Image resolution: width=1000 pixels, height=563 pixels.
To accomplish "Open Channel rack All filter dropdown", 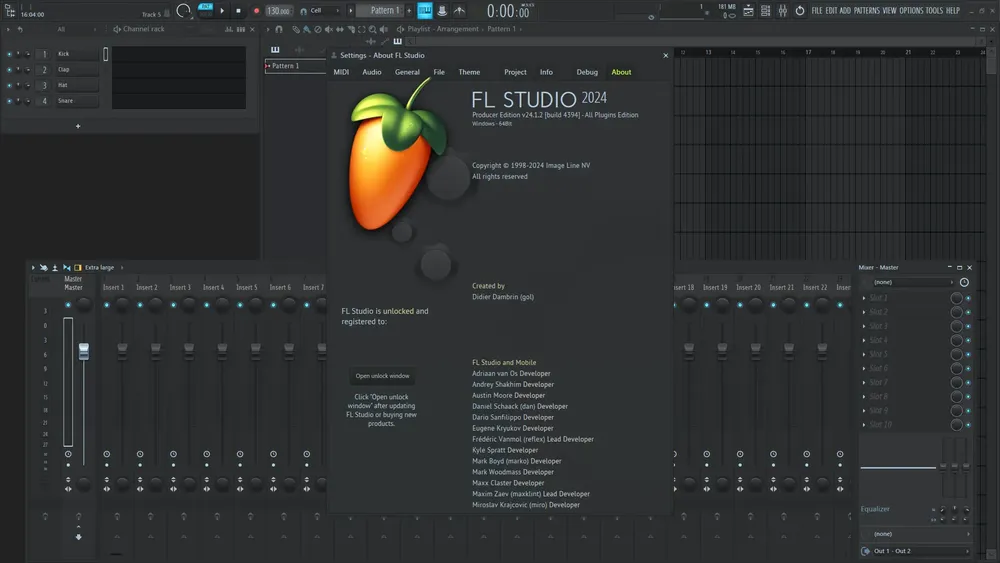I will coord(77,29).
